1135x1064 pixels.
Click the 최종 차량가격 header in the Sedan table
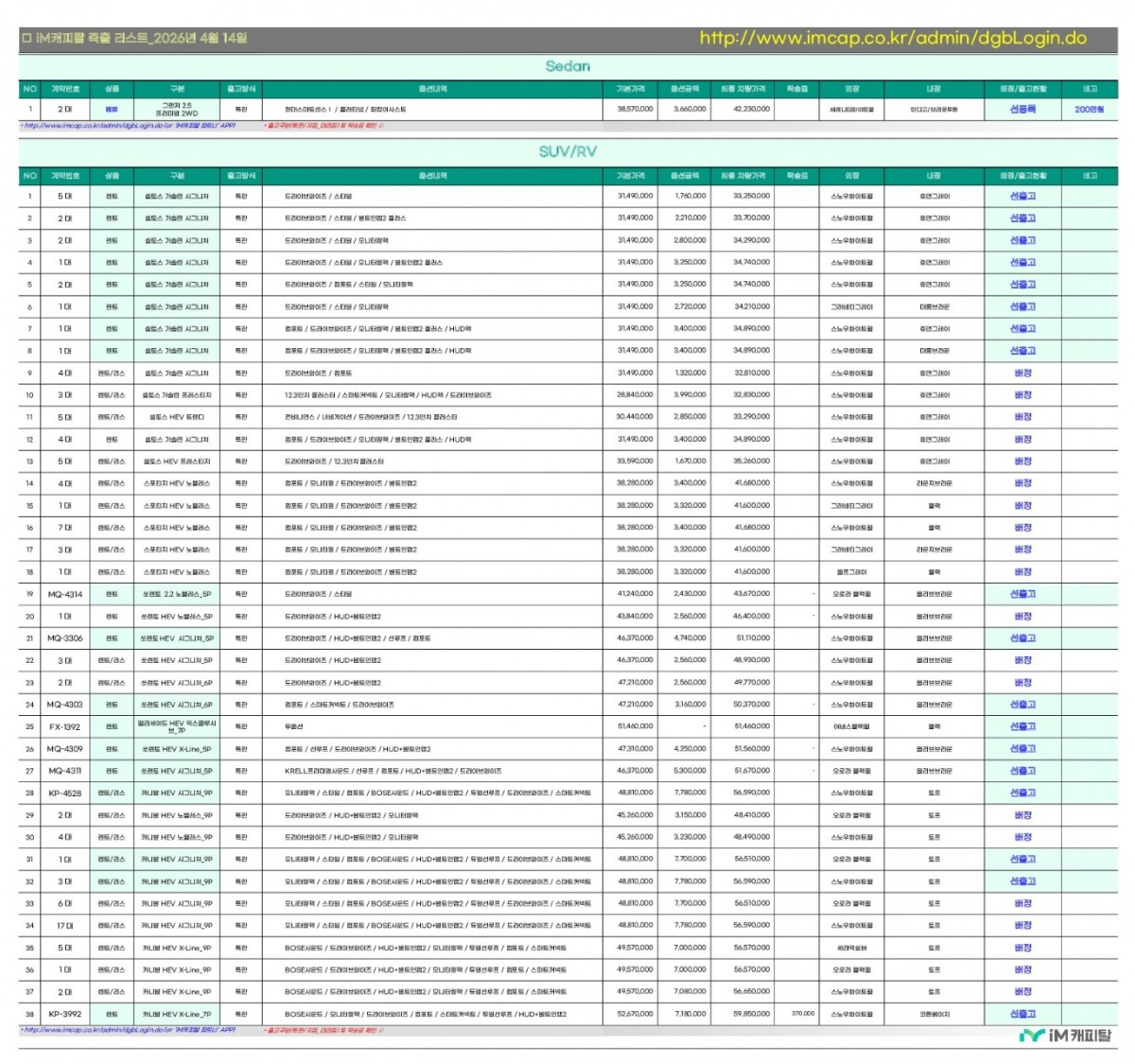[745, 89]
